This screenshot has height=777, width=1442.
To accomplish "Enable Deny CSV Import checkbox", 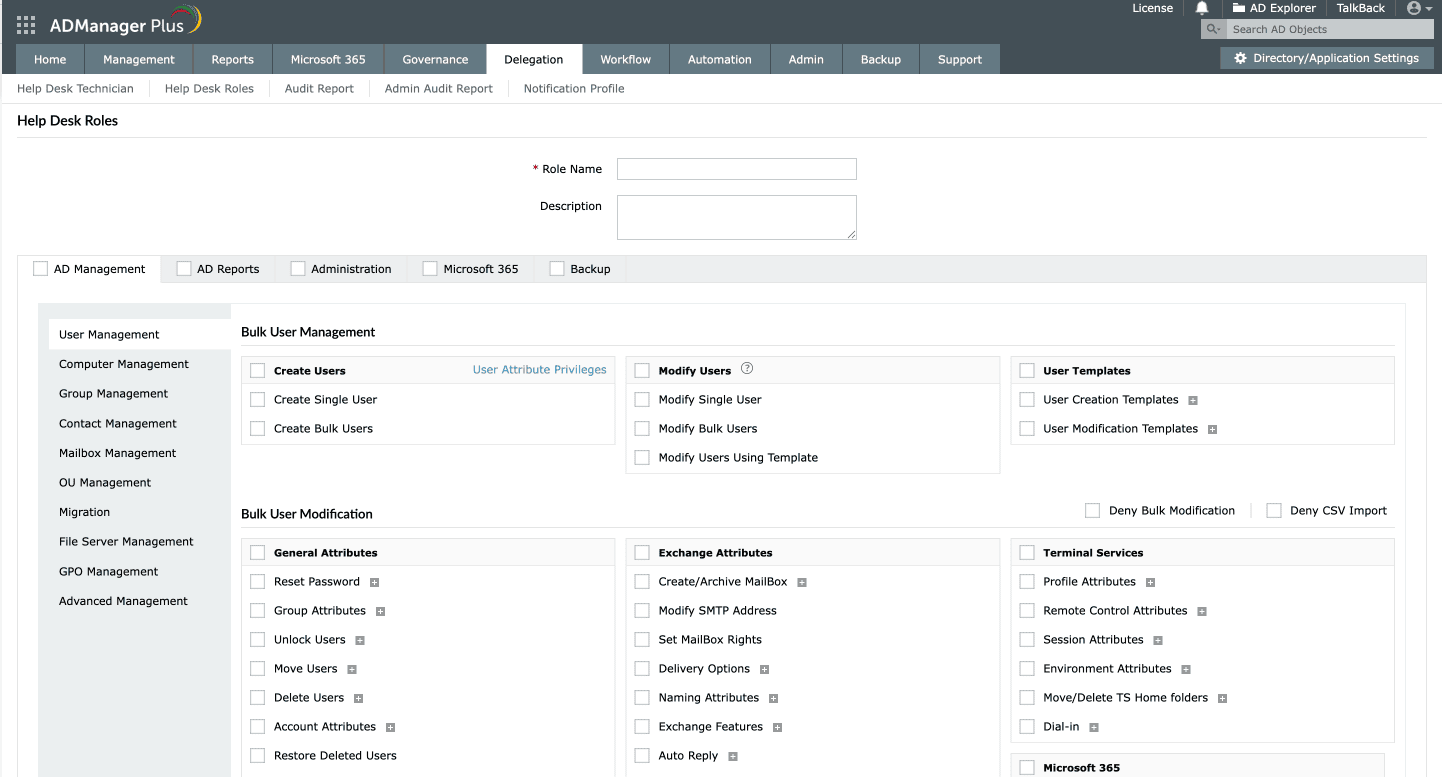I will [1273, 510].
